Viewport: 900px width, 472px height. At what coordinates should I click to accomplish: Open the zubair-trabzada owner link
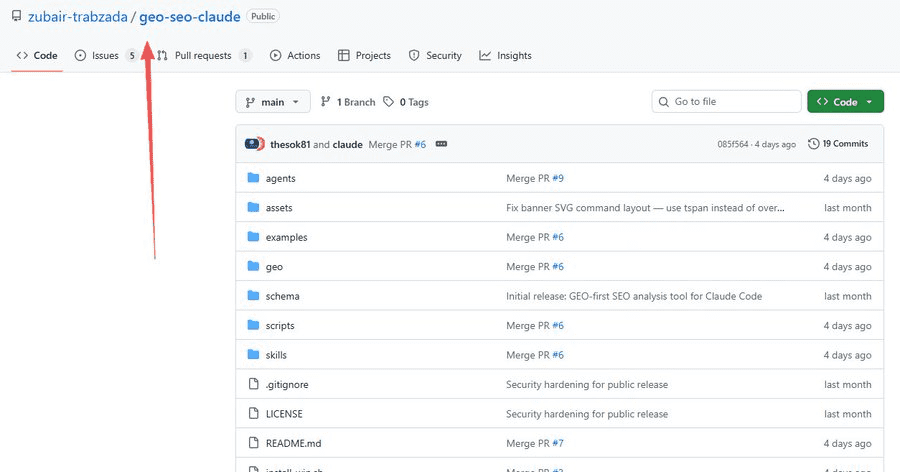(x=77, y=17)
